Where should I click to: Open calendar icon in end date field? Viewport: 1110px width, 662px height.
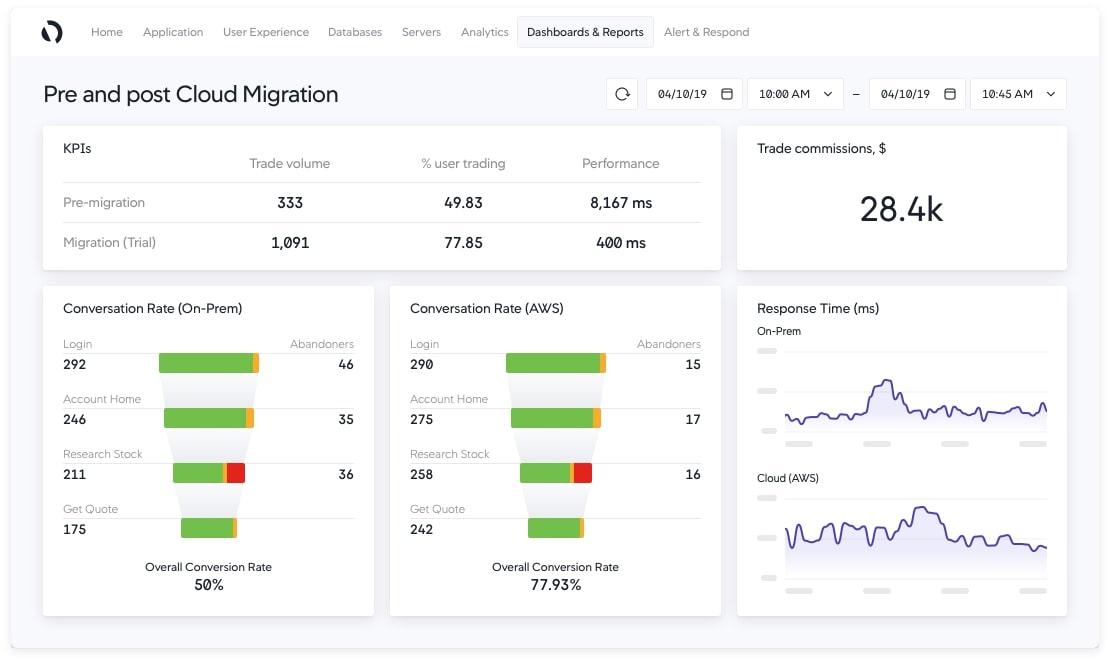tap(950, 94)
